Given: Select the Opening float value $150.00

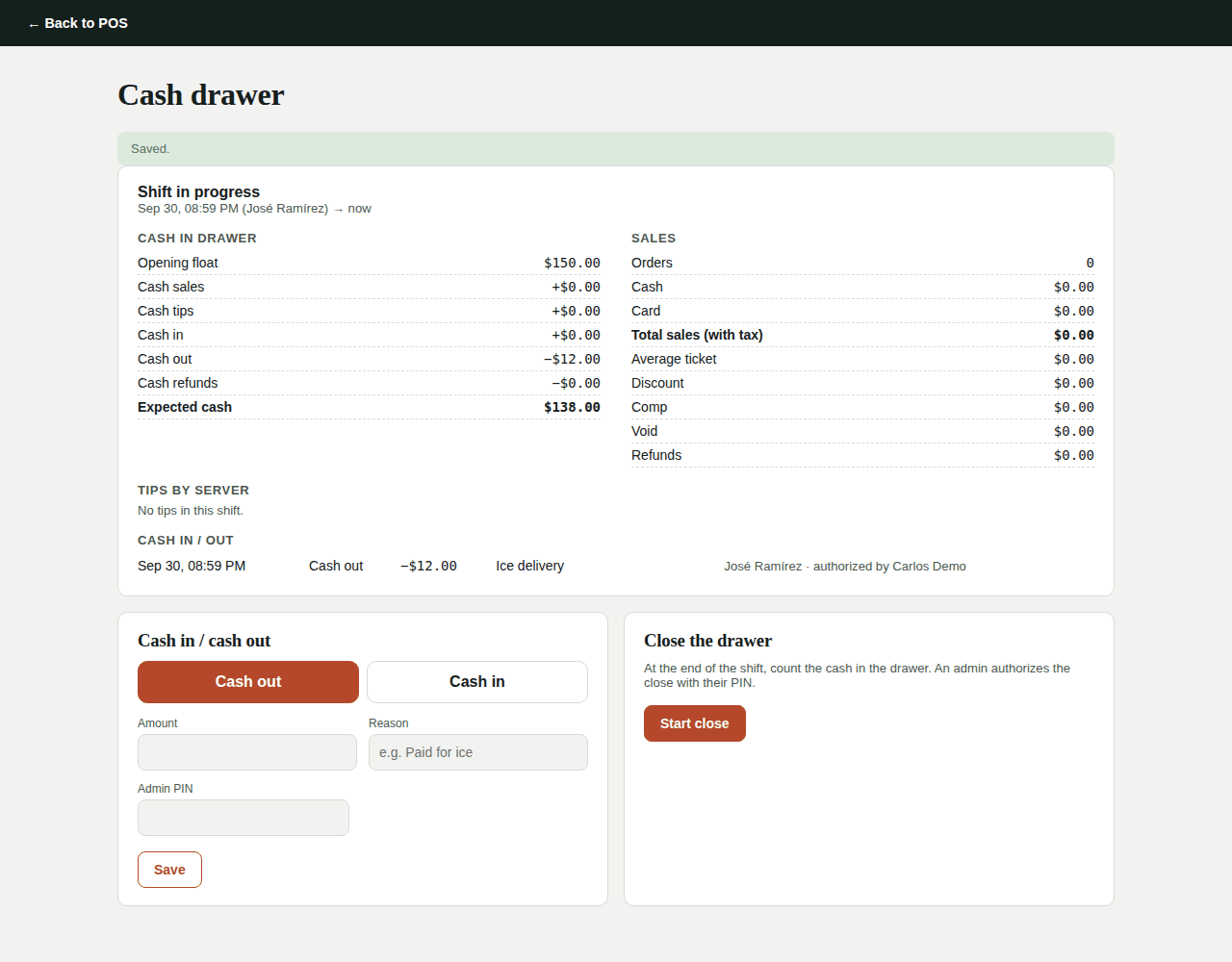Looking at the screenshot, I should [x=572, y=263].
